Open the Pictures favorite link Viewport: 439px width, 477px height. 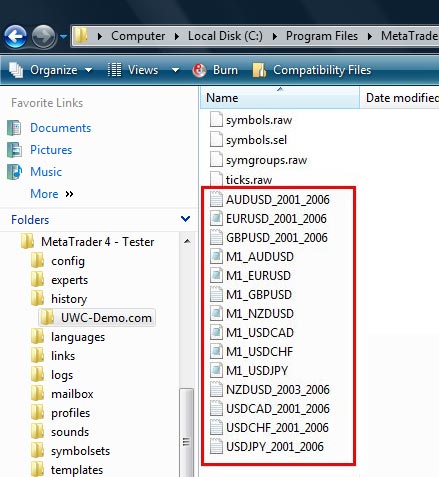51,150
